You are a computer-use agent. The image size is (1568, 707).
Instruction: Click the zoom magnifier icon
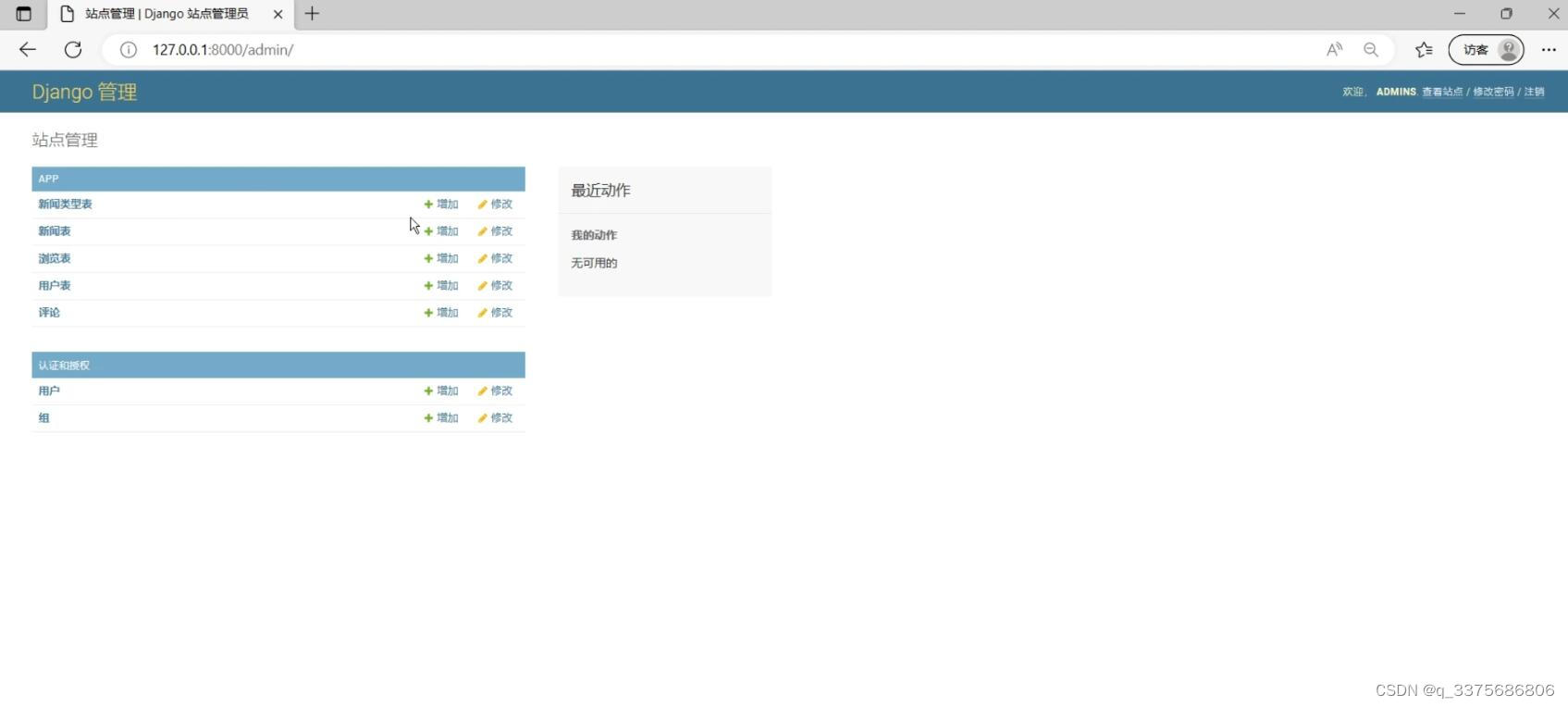pyautogui.click(x=1371, y=50)
